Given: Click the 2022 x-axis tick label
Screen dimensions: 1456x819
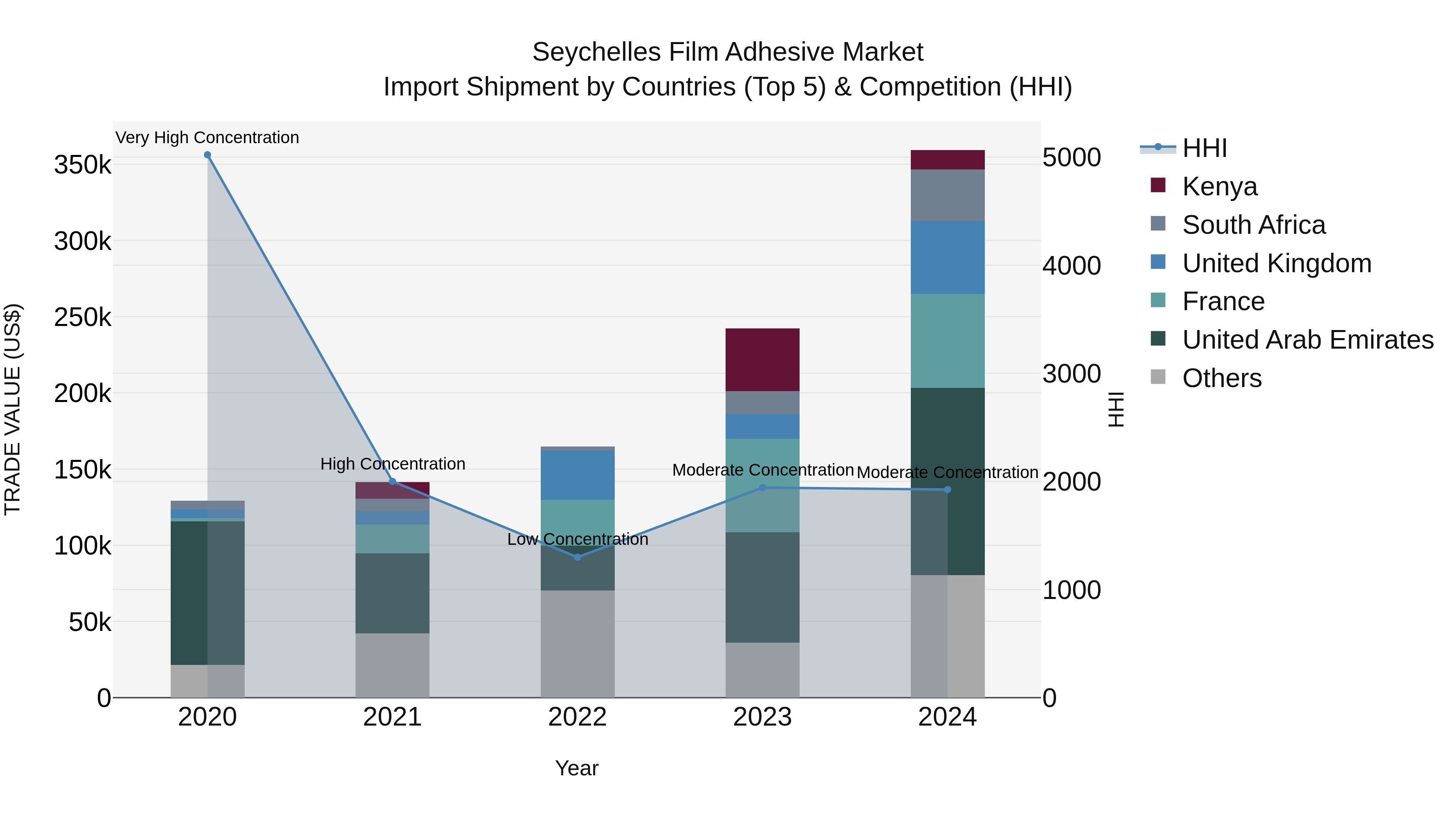Looking at the screenshot, I should 578,717.
